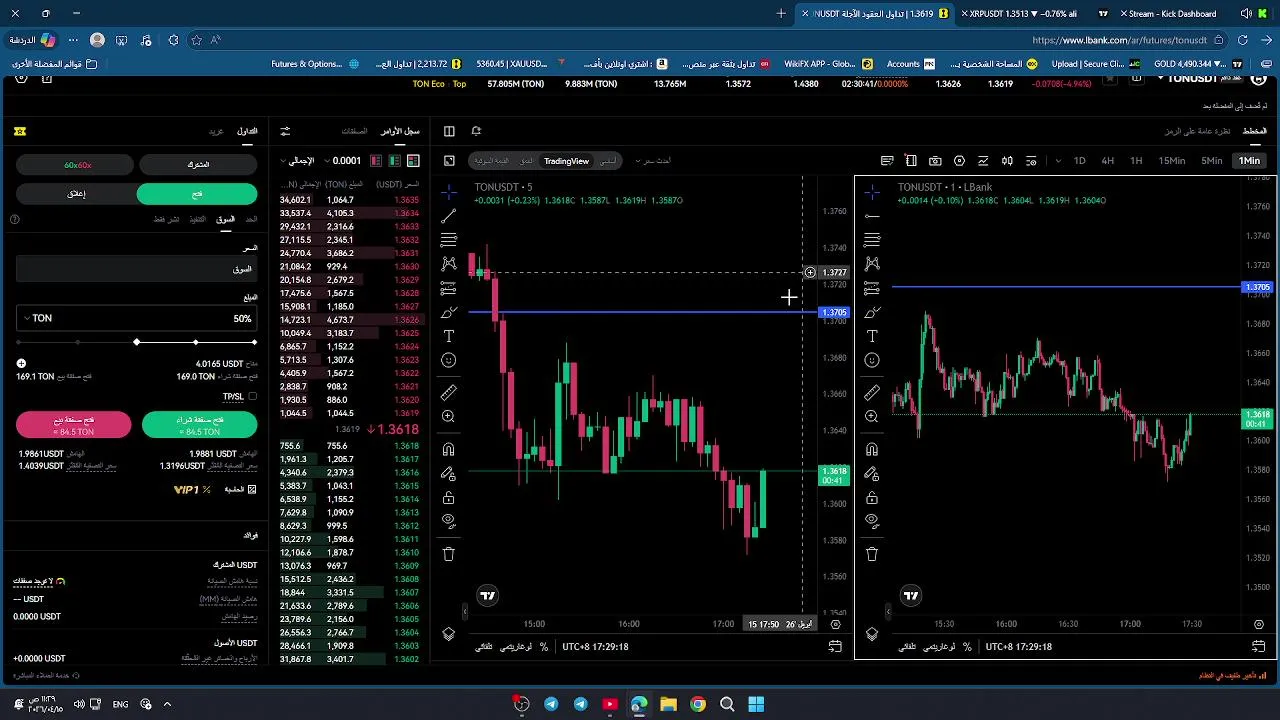Toggle magnet mode in right chart toolbar
The height and width of the screenshot is (720, 1280).
point(872,449)
